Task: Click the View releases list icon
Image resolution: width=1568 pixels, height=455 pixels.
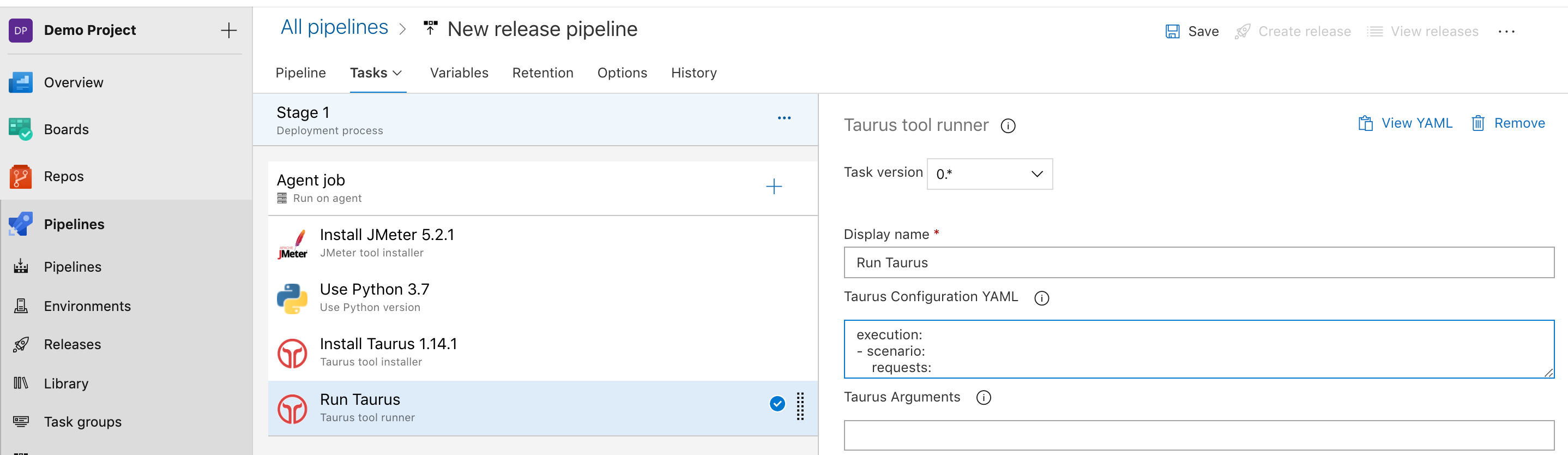Action: 1374,32
